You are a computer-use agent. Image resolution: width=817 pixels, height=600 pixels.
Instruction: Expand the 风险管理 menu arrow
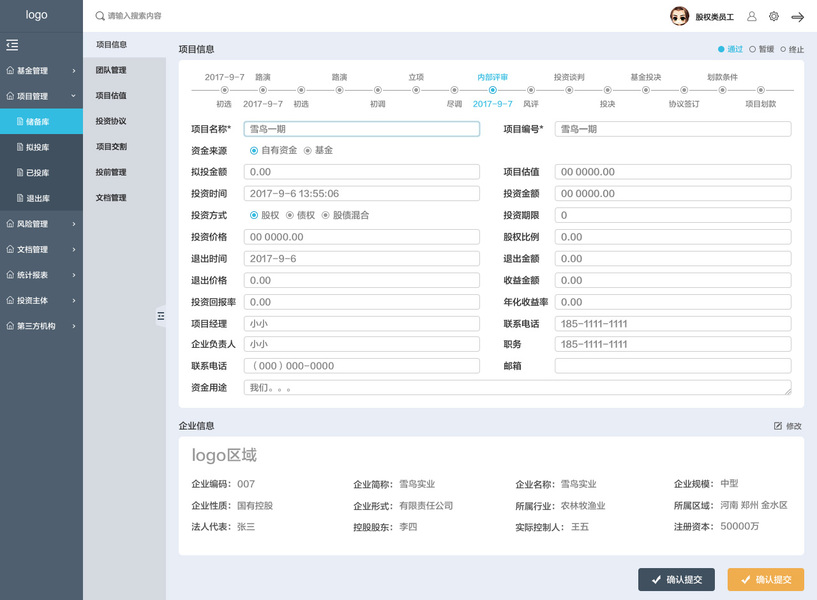(x=73, y=224)
